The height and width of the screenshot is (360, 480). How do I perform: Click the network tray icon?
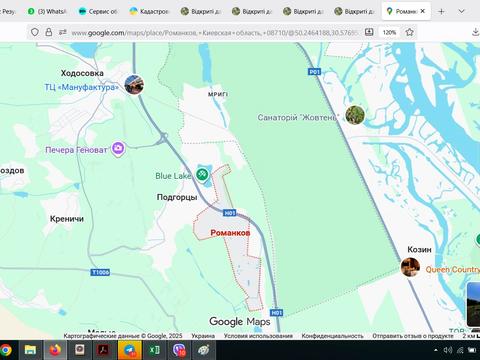tap(460, 350)
